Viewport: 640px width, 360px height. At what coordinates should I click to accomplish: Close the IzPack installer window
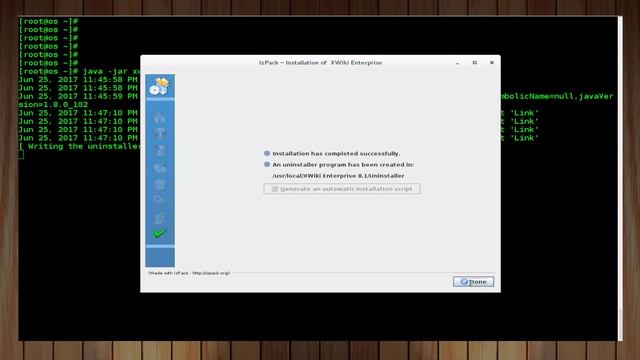(492, 63)
